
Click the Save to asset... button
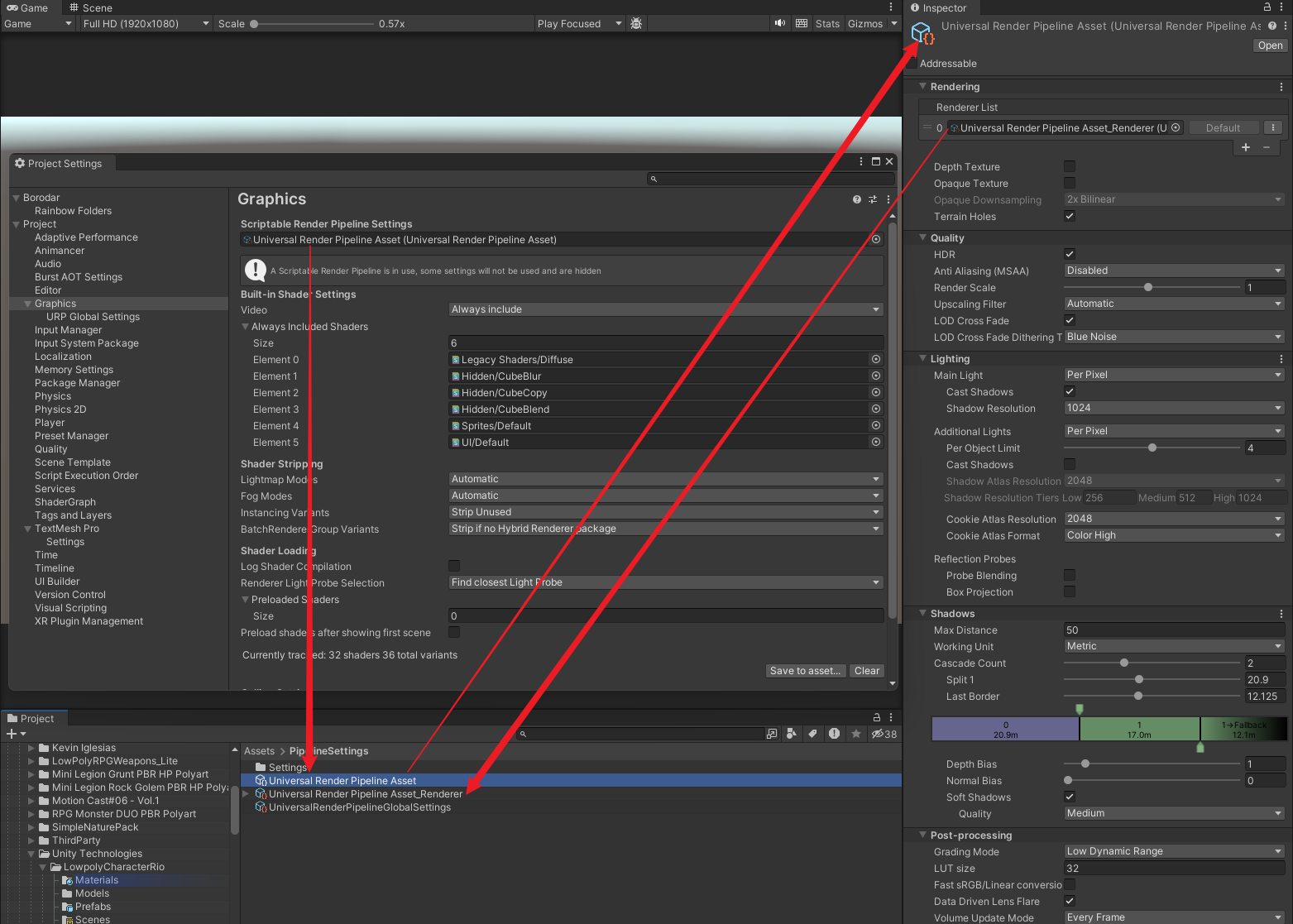806,671
